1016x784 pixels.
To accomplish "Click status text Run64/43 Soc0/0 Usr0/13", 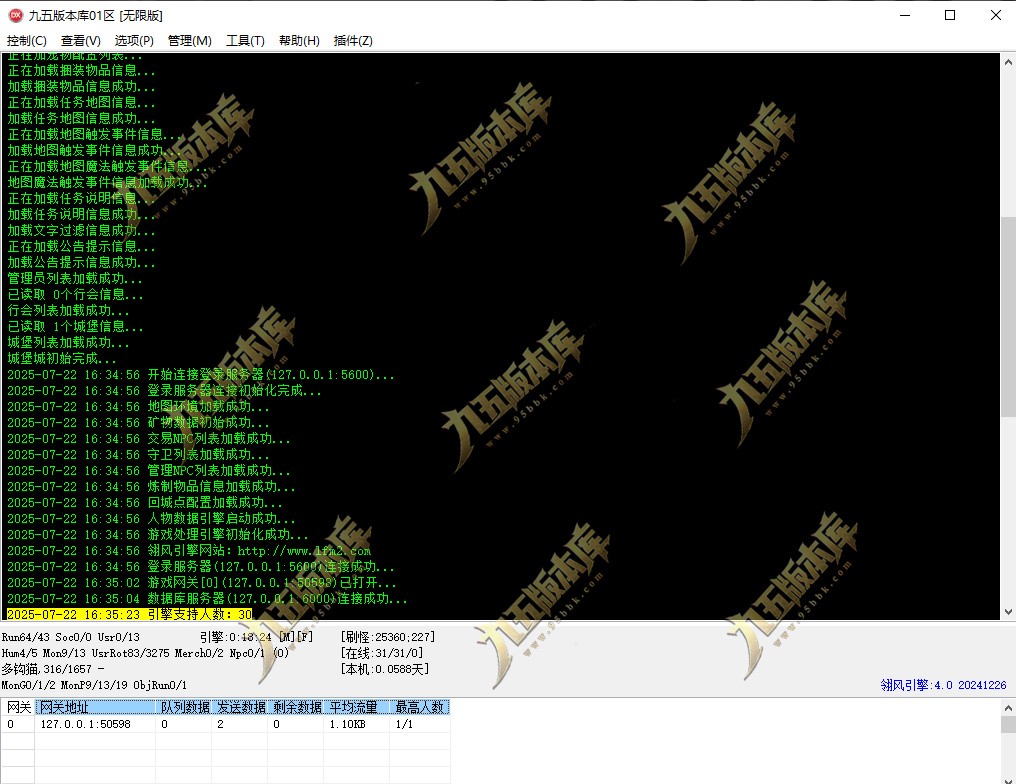I will (71, 637).
